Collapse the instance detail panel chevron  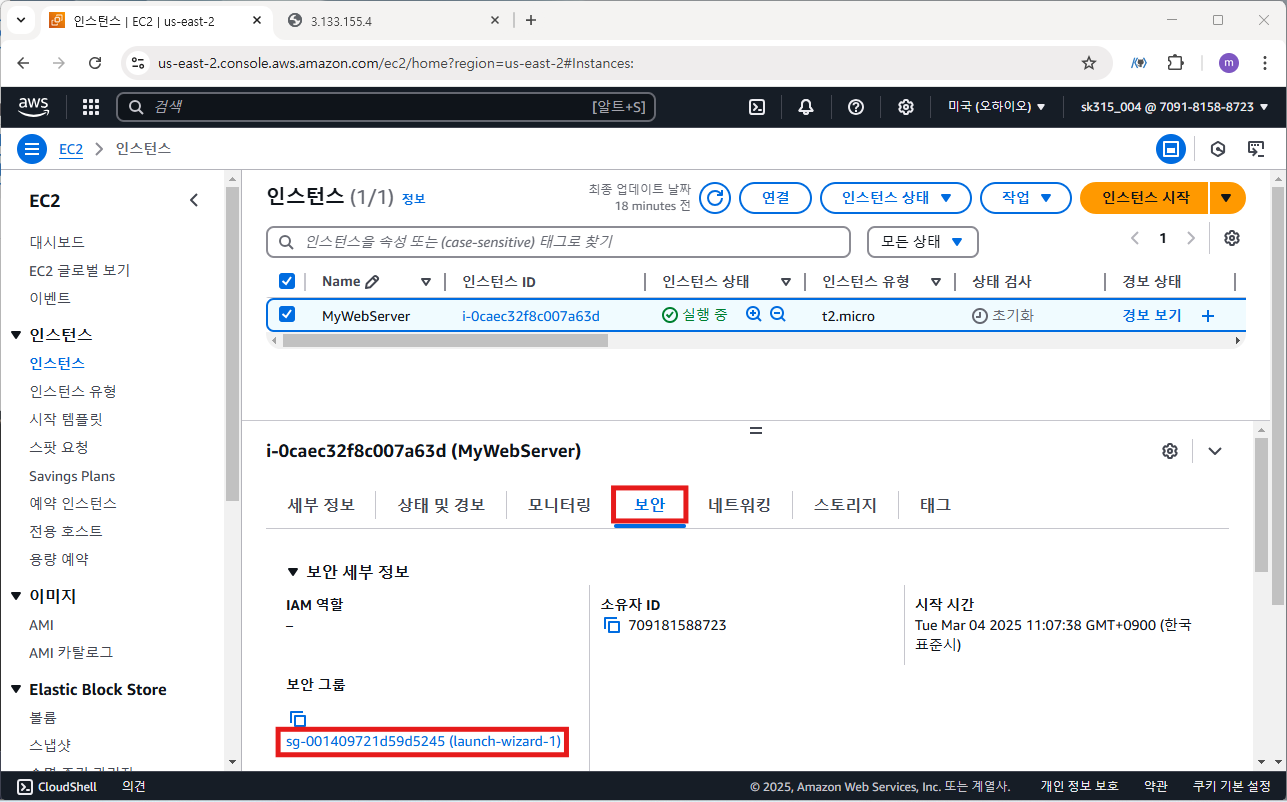[1215, 451]
